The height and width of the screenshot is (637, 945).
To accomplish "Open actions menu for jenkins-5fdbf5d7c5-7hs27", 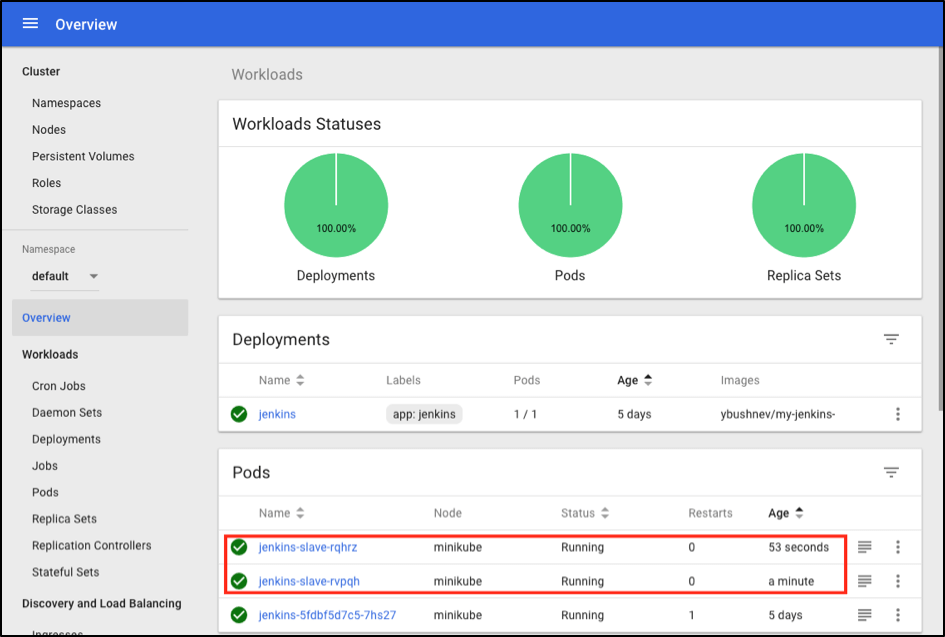I will point(897,615).
